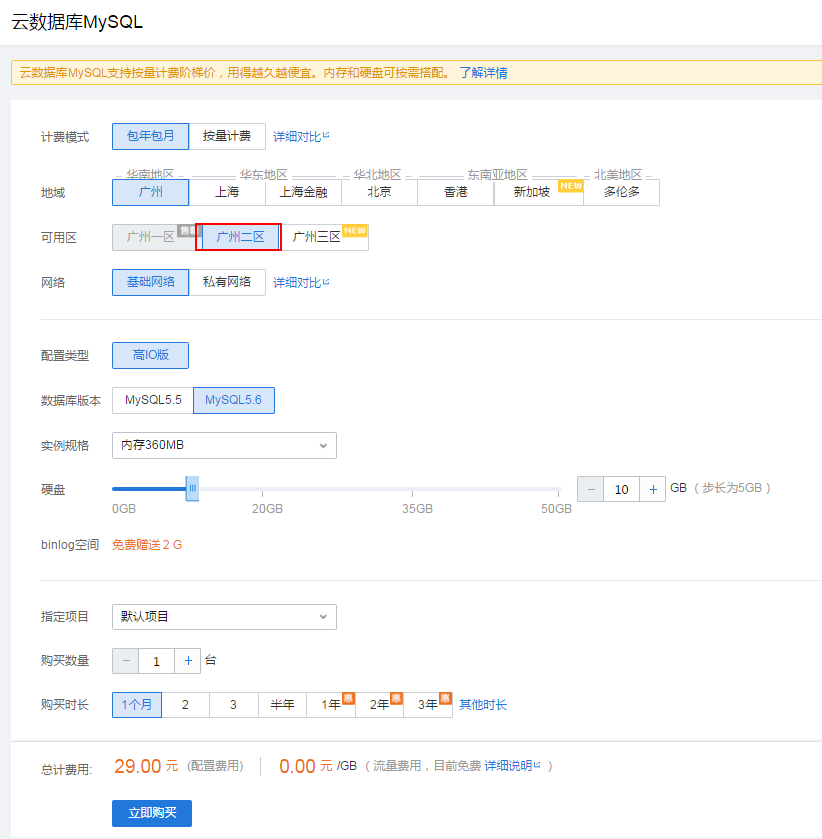Select 包年包月 billing mode
Screen dimensions: 822x839
click(150, 136)
